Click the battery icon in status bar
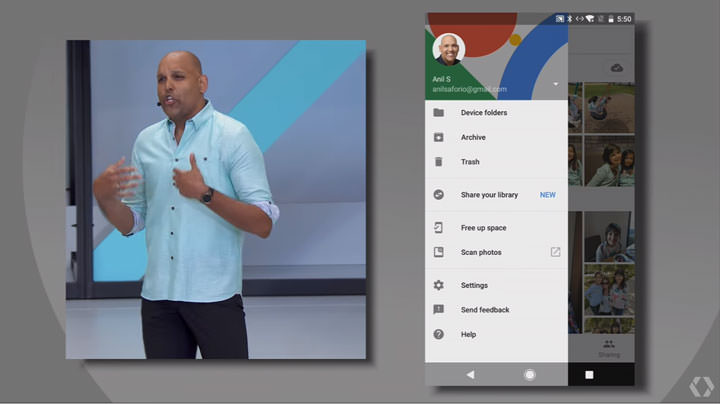This screenshot has width=720, height=404. point(611,19)
